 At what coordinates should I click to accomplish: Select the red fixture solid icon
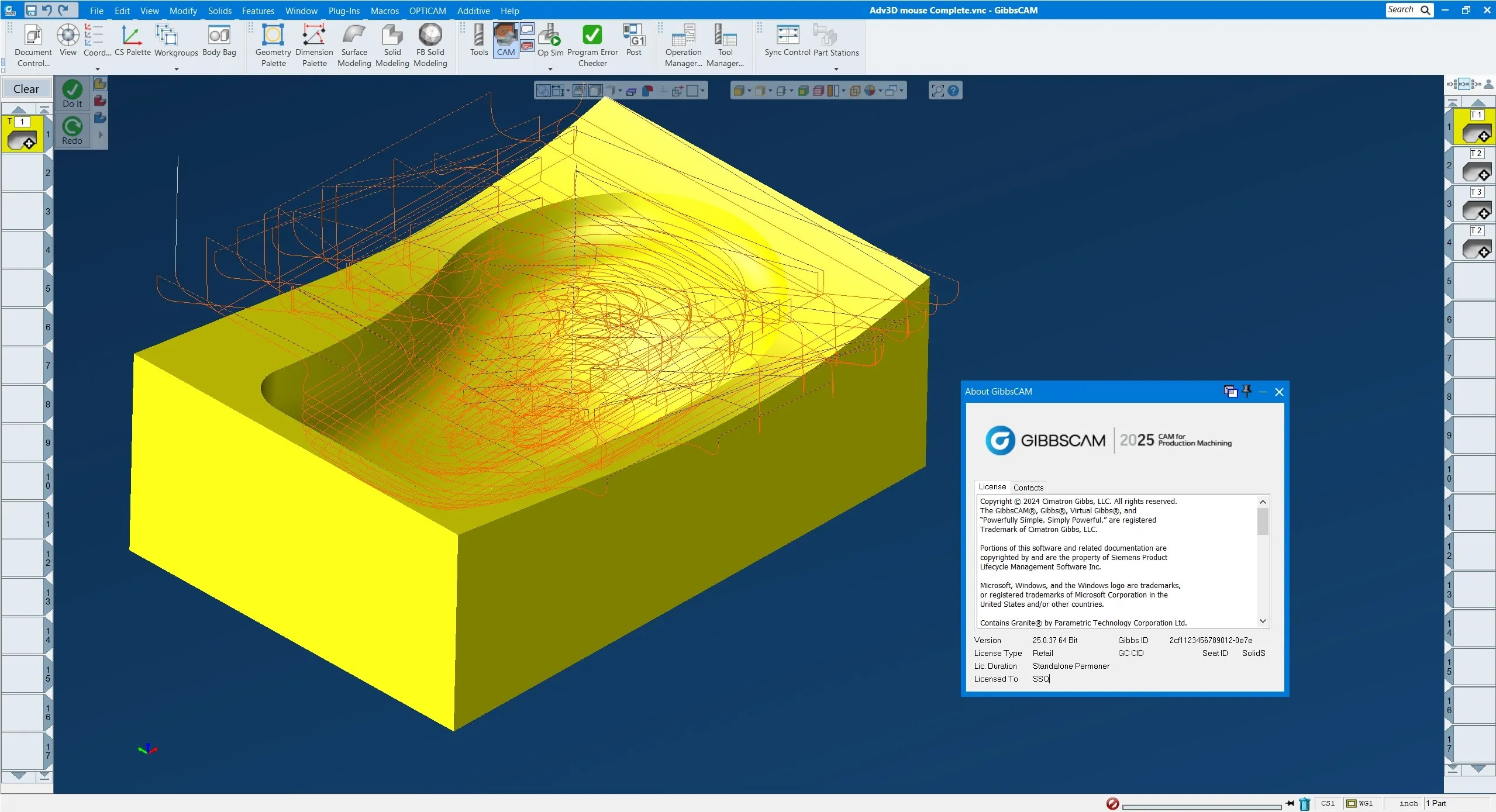click(100, 101)
